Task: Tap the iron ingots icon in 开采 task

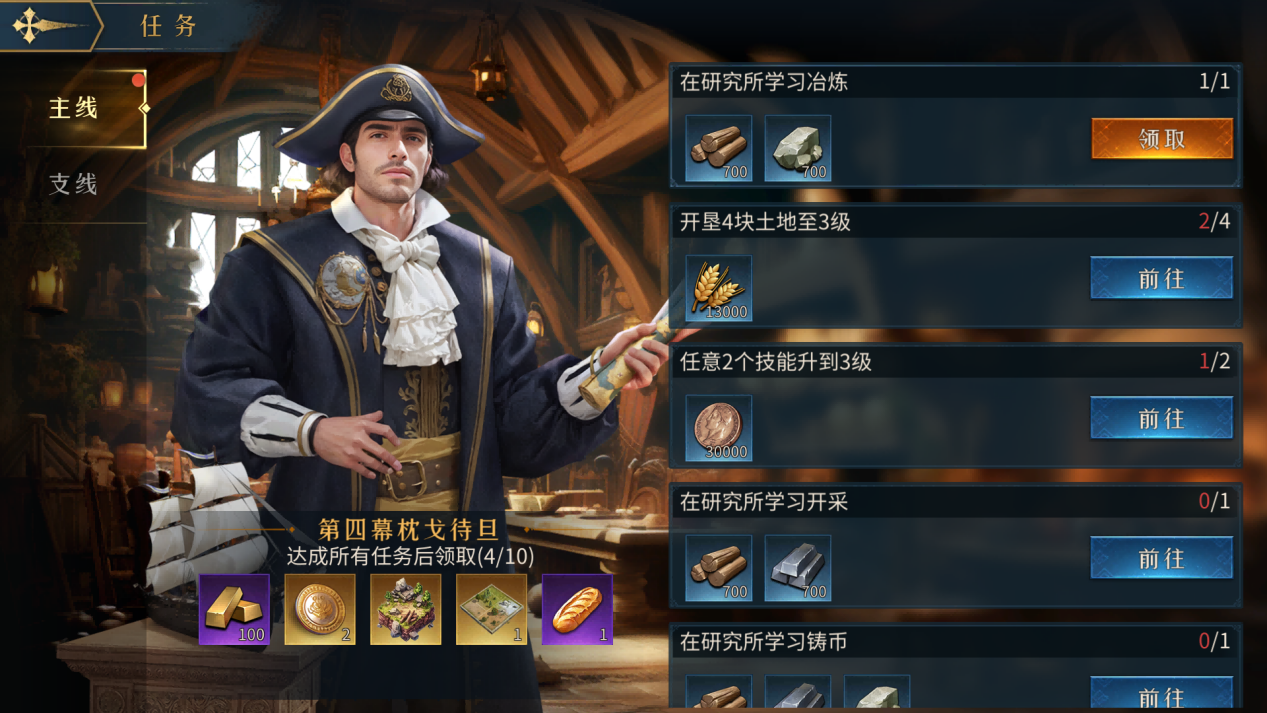Action: tap(798, 568)
